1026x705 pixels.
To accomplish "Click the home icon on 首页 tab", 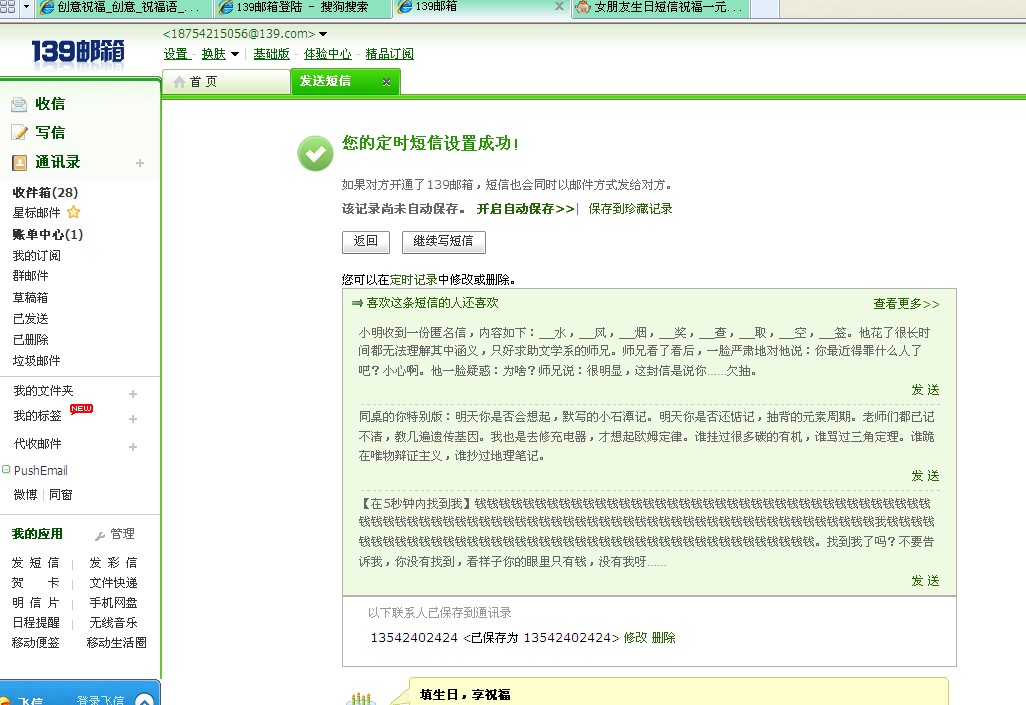I will click(179, 82).
